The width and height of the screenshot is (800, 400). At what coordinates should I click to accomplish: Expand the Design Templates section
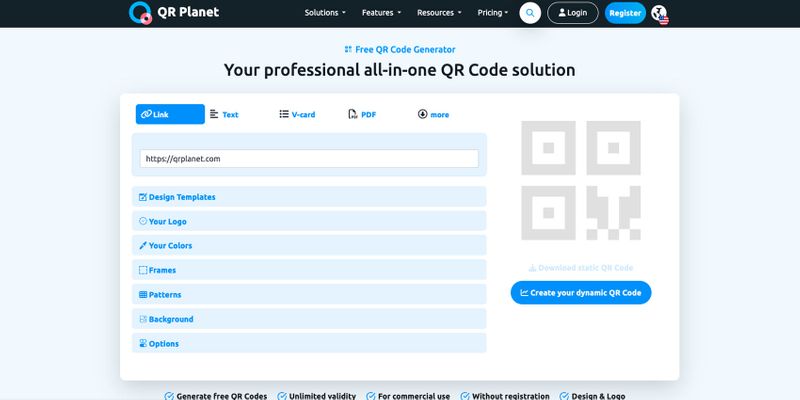pyautogui.click(x=309, y=197)
